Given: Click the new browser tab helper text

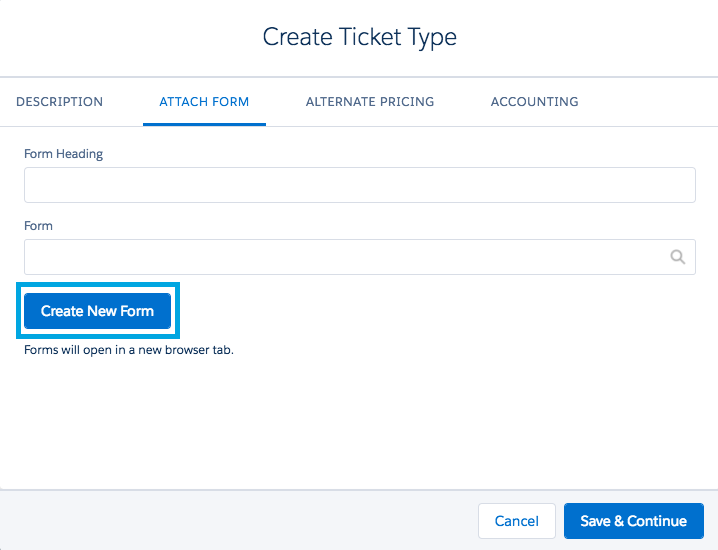Looking at the screenshot, I should click(x=128, y=351).
